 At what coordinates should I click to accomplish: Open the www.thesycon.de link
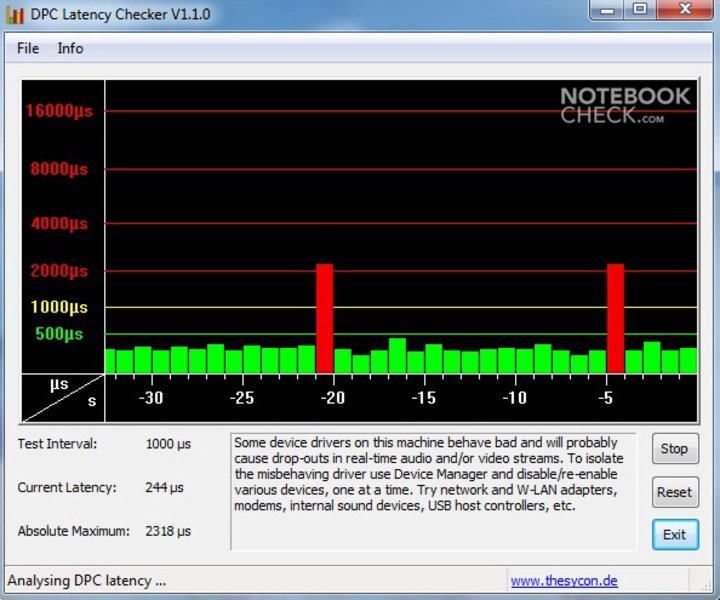(x=564, y=581)
